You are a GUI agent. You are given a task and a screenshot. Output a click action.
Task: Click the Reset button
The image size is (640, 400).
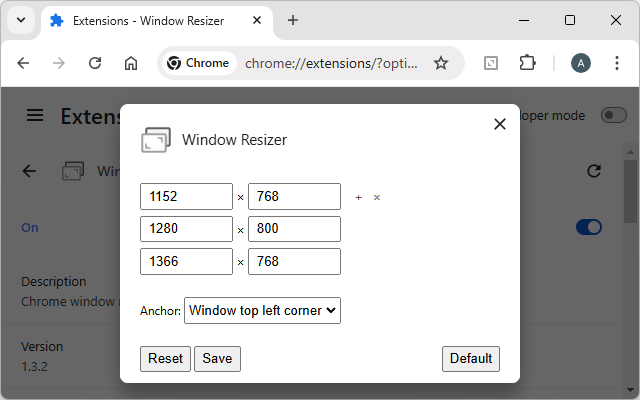(165, 359)
